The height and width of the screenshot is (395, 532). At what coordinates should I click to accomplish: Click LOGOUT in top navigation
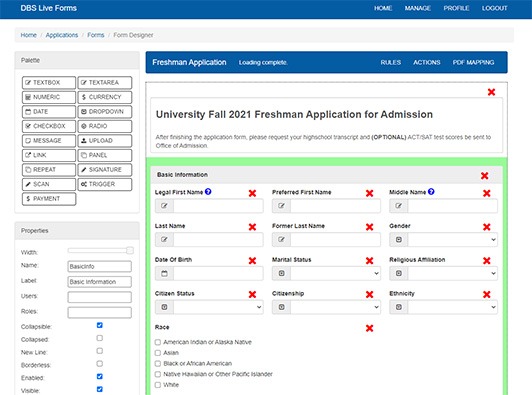click(494, 8)
